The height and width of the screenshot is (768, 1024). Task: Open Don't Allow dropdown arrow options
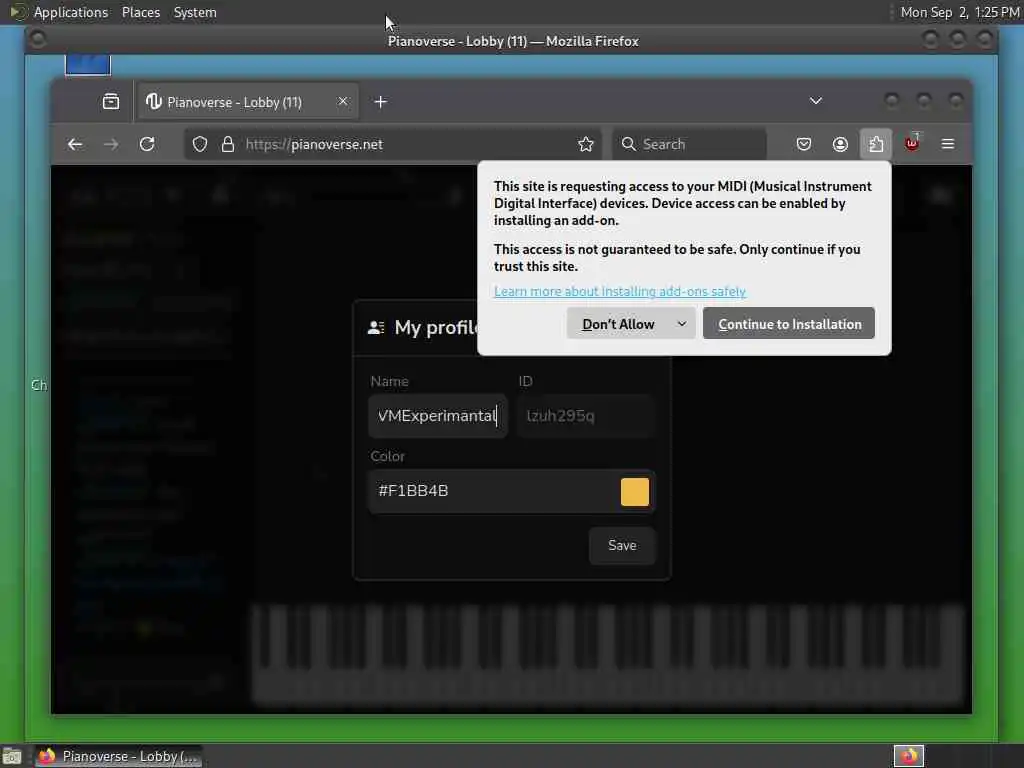tap(682, 324)
